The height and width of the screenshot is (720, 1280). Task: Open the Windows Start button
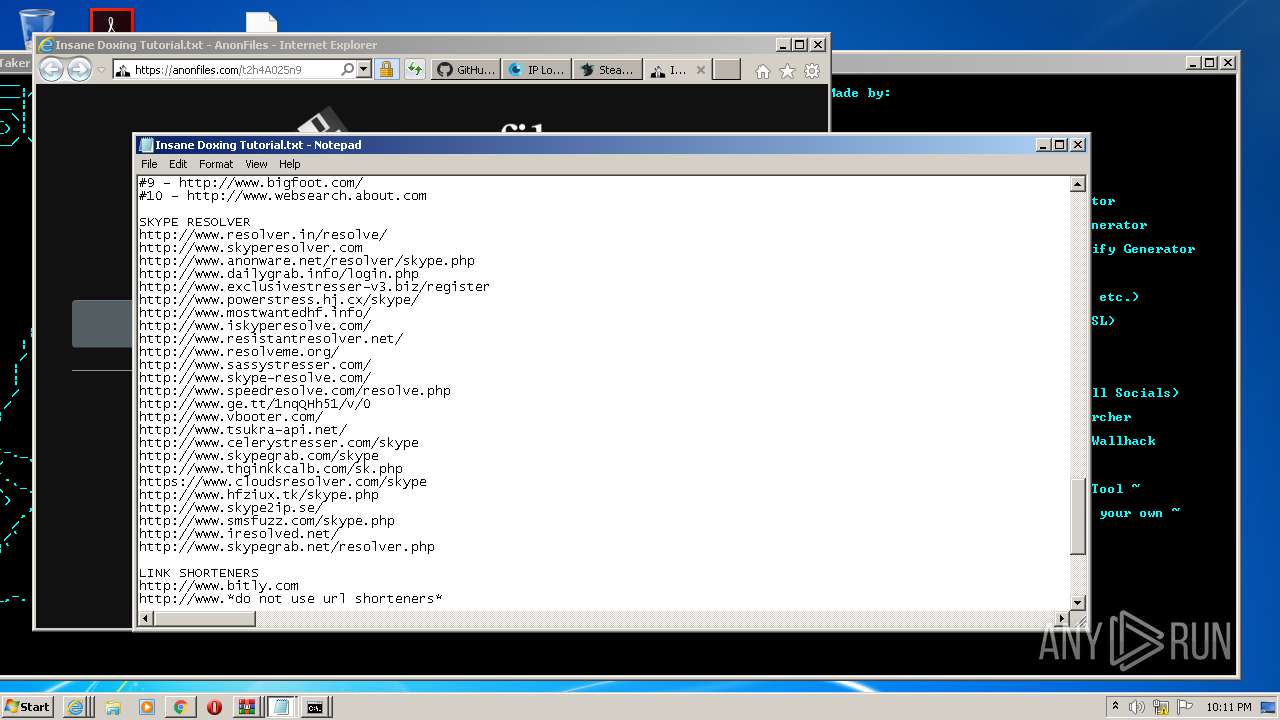pyautogui.click(x=28, y=707)
